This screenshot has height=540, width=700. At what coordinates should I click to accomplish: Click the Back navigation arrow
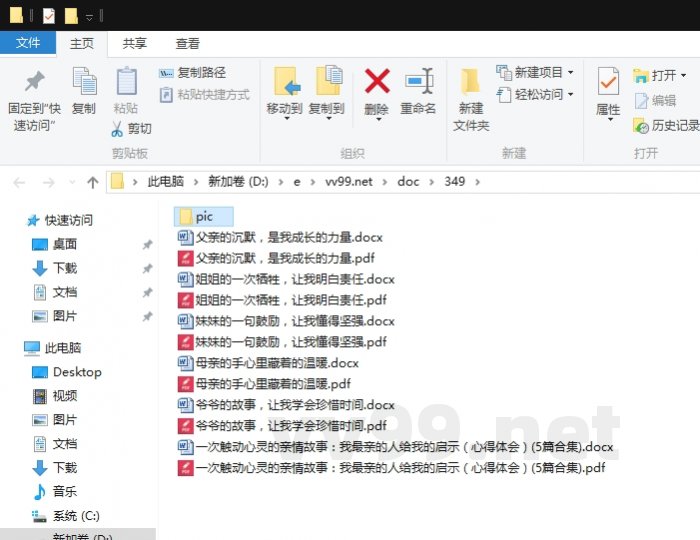tap(19, 182)
